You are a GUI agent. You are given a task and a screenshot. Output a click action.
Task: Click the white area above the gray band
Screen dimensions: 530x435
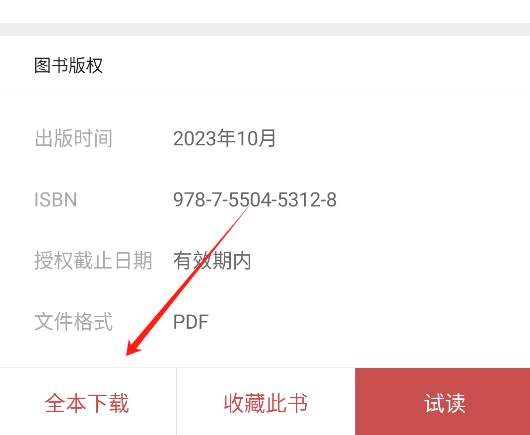(x=265, y=11)
